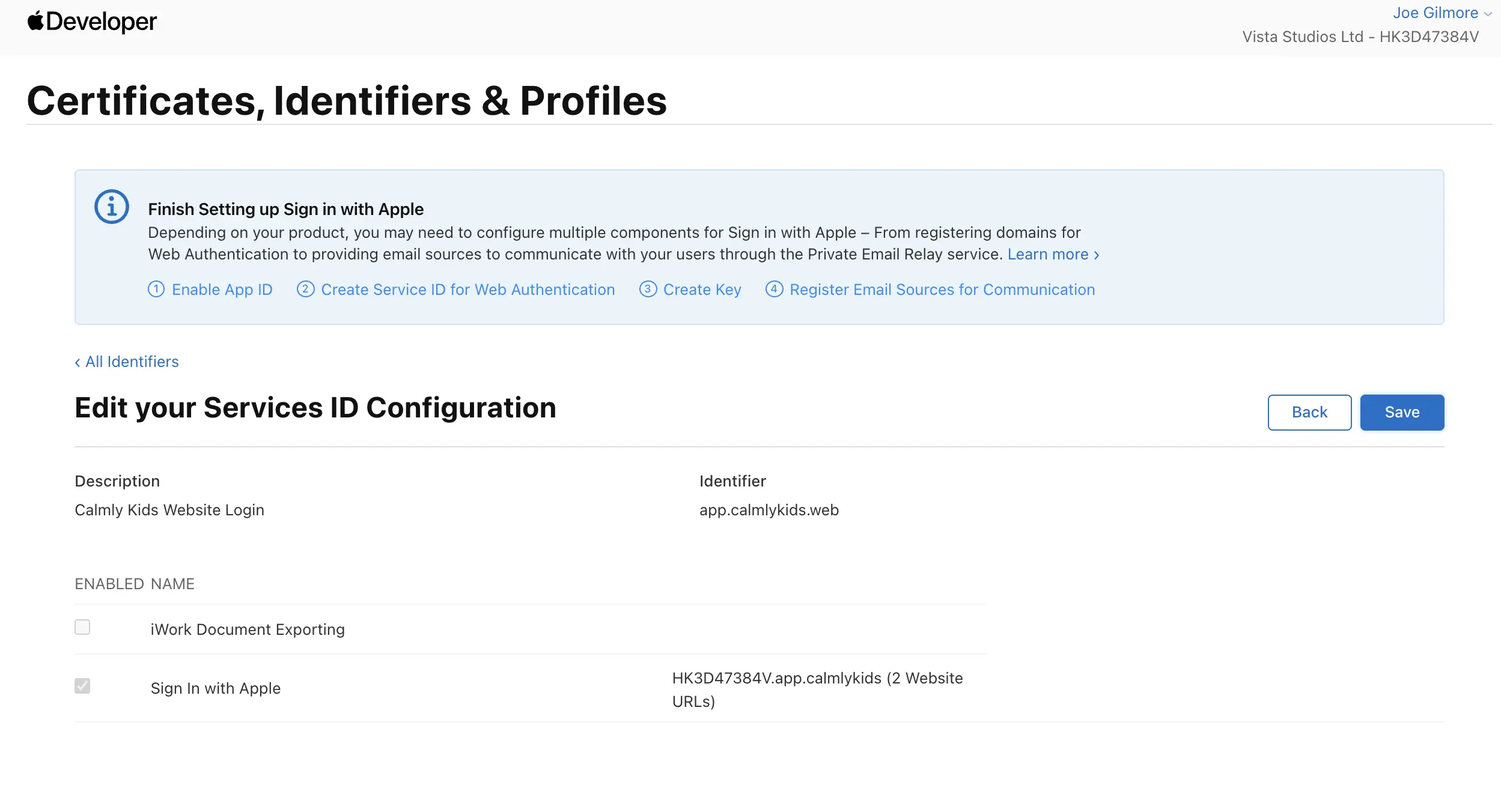Enable the iWork Document Exporting checkbox

coord(82,627)
